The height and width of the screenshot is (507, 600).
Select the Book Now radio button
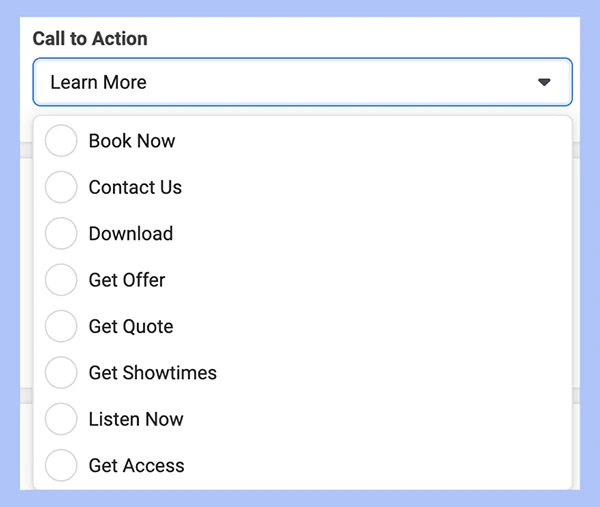(x=61, y=140)
